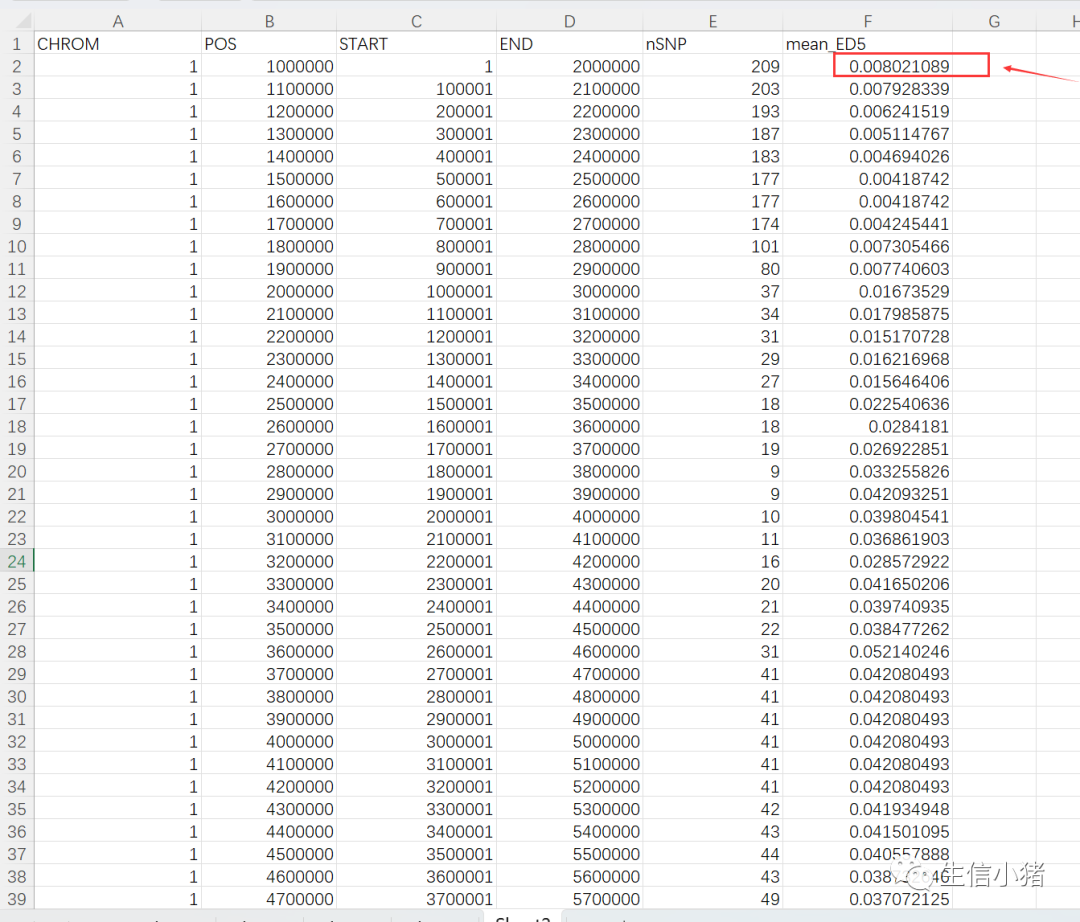This screenshot has width=1080, height=922.
Task: Select END cell with value 3000000
Action: click(570, 292)
